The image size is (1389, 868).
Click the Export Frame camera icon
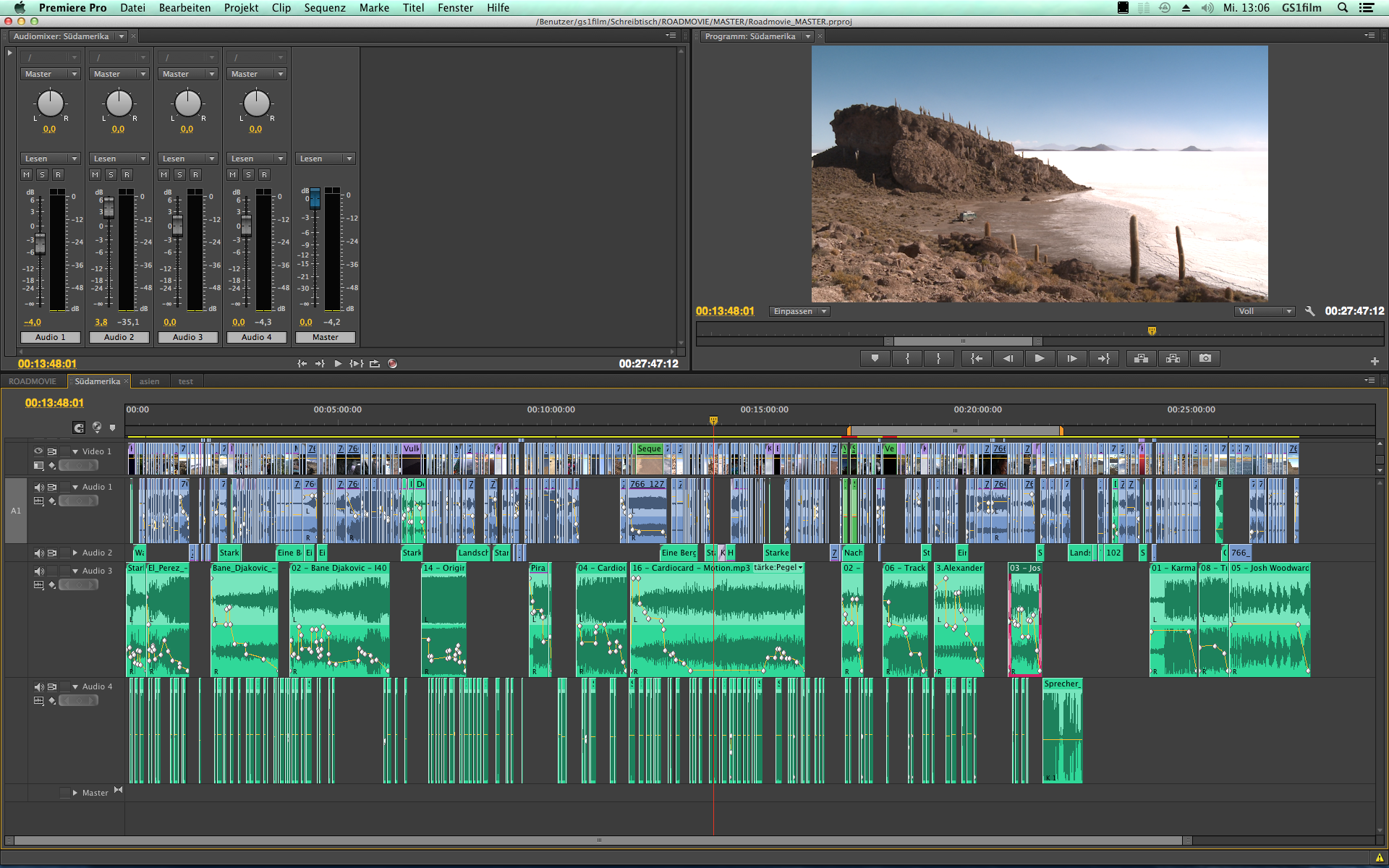[x=1205, y=358]
